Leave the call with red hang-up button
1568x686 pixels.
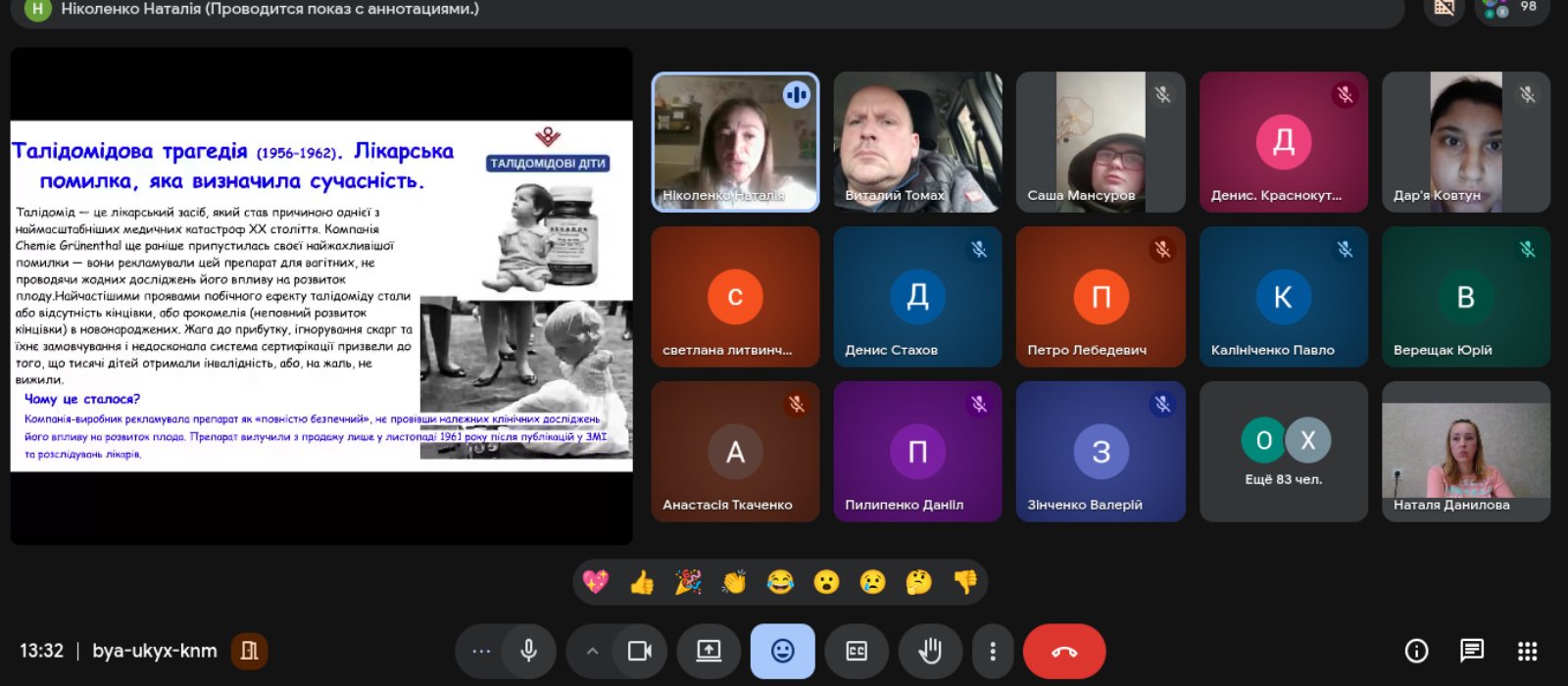pos(1064,651)
